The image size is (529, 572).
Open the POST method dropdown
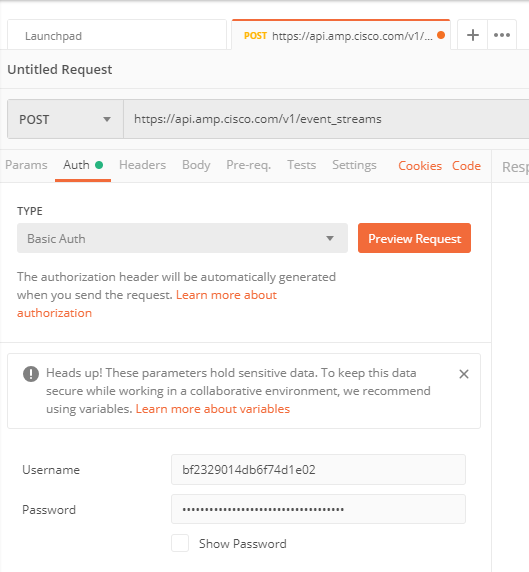pos(65,119)
